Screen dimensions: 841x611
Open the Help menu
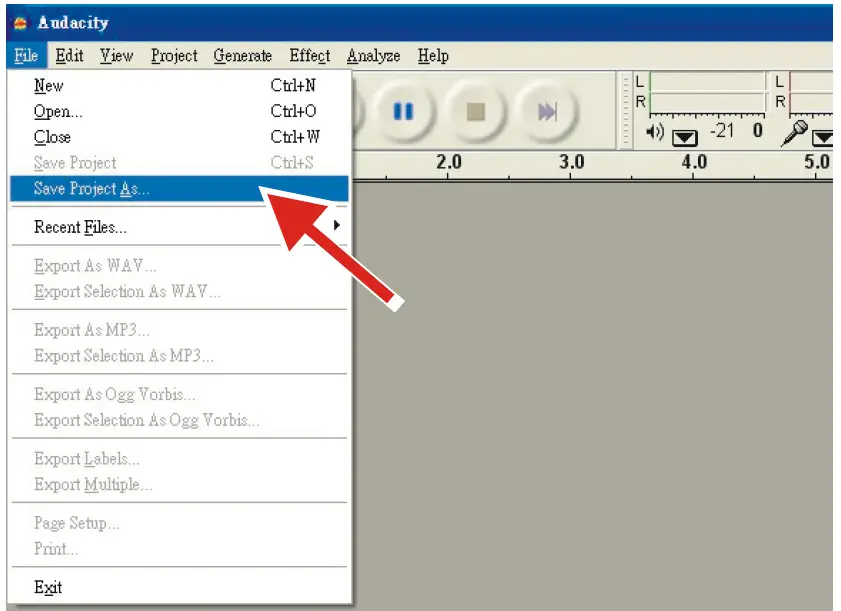click(x=433, y=56)
